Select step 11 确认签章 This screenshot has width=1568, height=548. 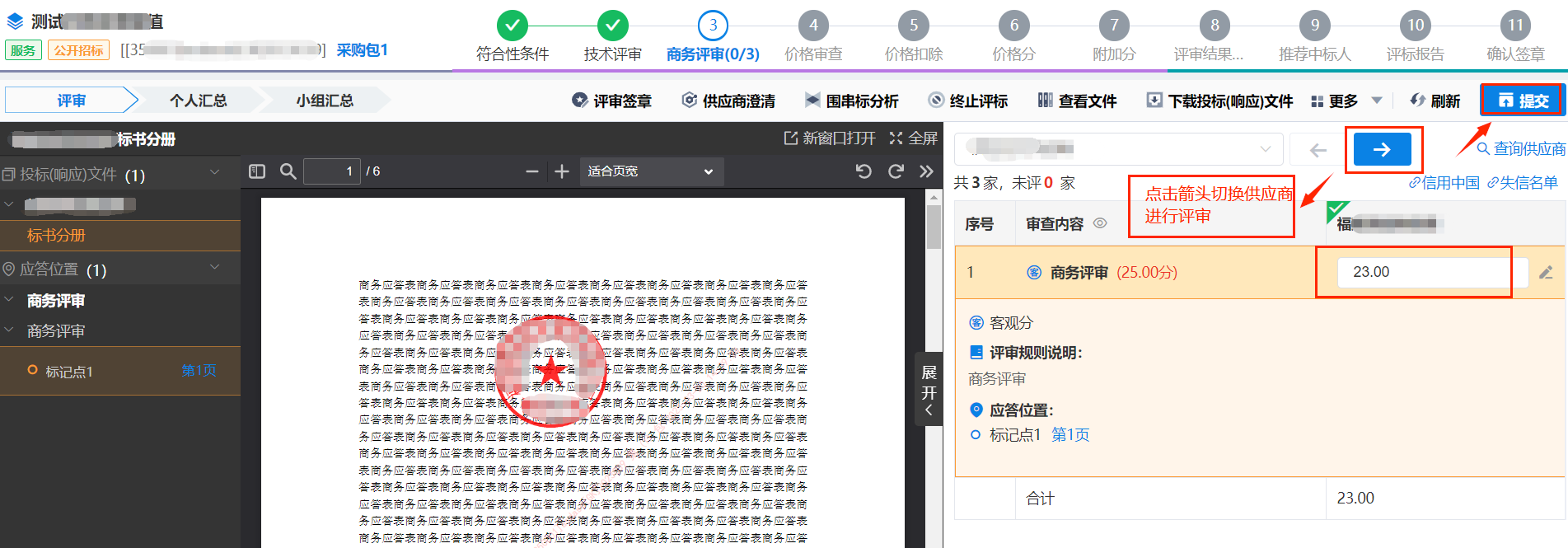point(1516,37)
